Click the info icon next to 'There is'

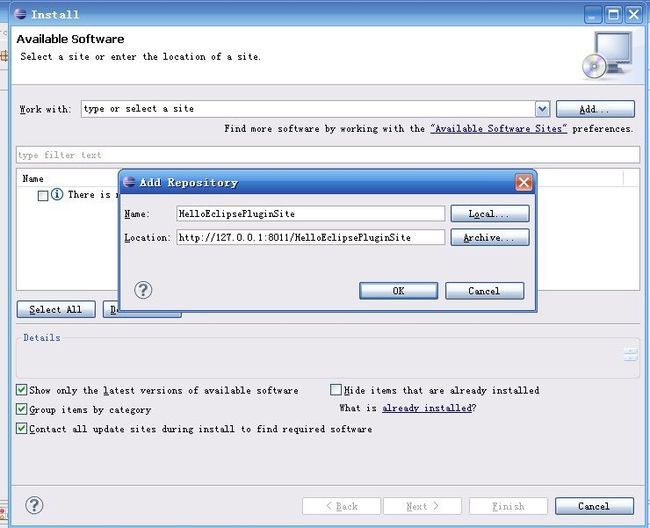coord(57,194)
